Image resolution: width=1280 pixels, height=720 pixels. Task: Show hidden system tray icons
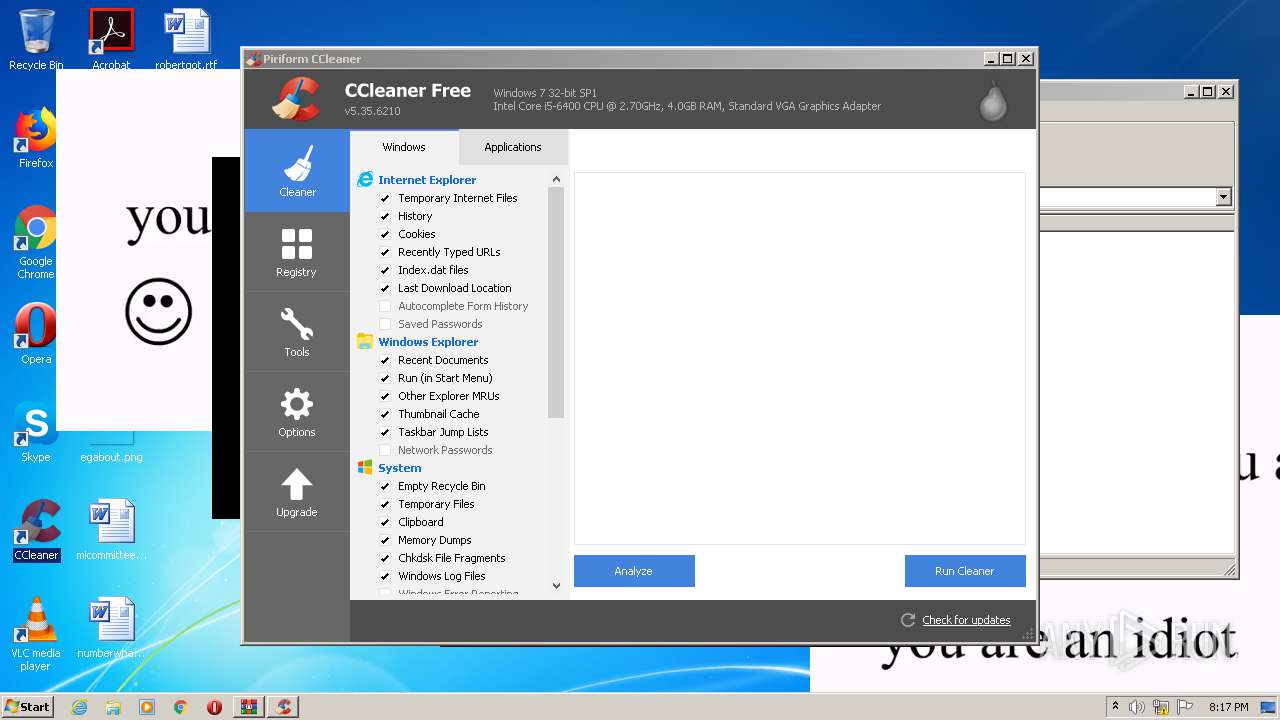[x=1115, y=707]
